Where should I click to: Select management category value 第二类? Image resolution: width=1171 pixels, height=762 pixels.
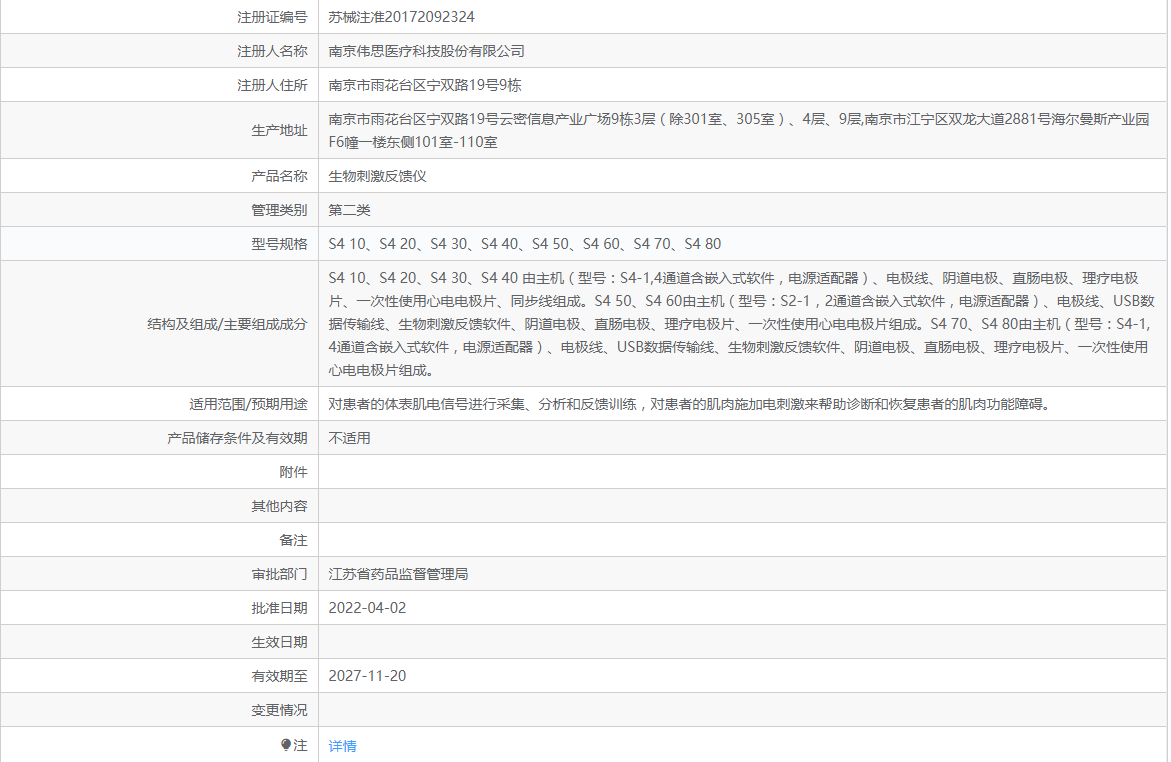[350, 210]
